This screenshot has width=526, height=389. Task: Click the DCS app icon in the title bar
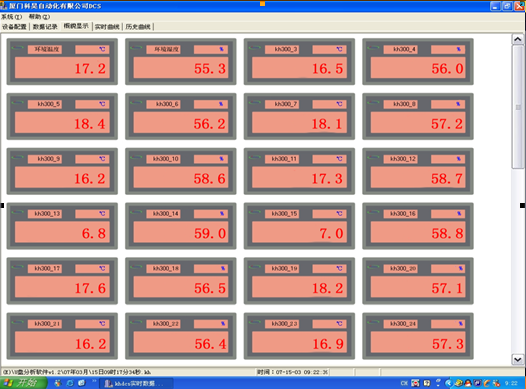pos(4,6)
